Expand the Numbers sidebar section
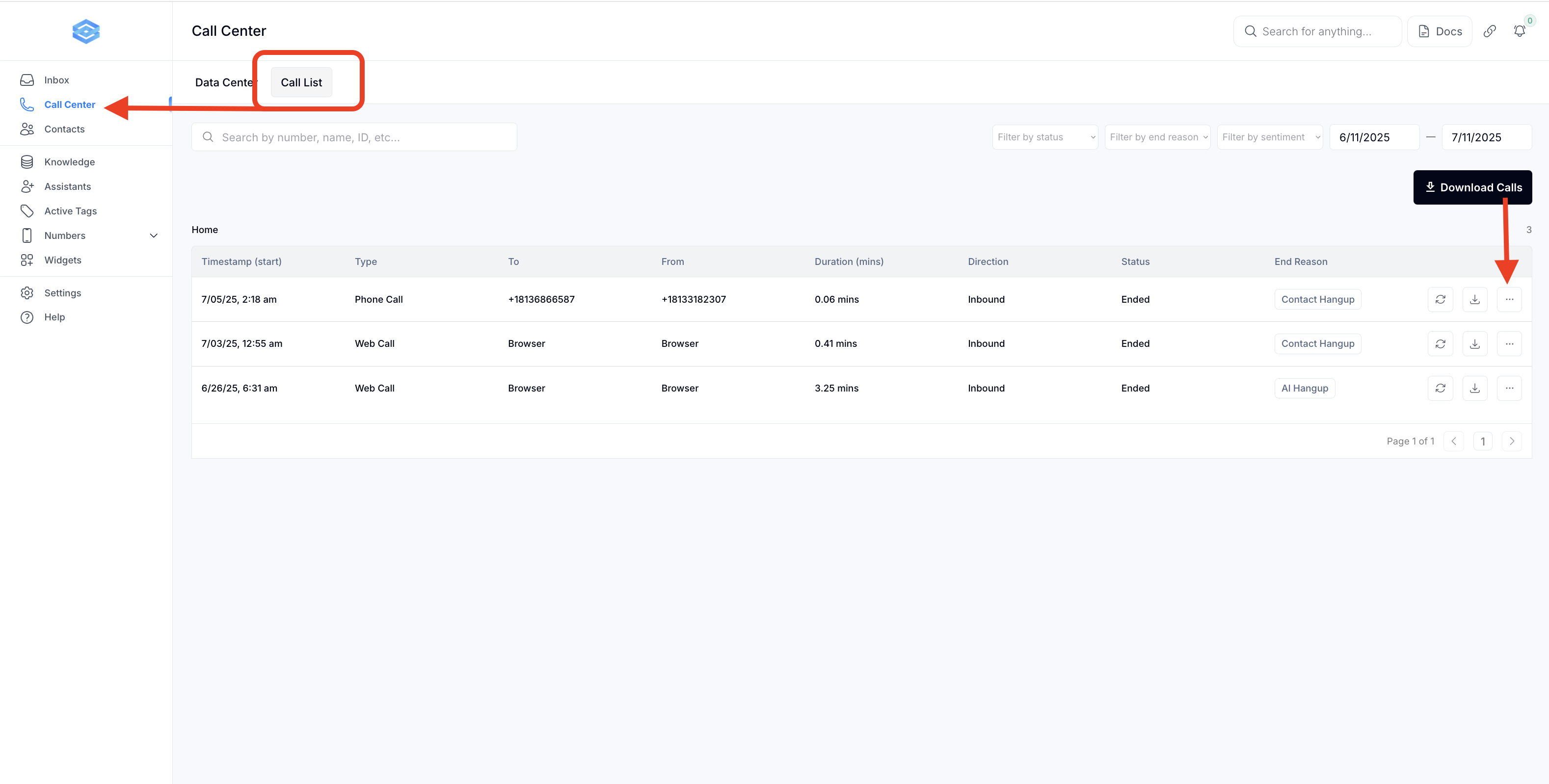This screenshot has width=1549, height=784. click(153, 235)
